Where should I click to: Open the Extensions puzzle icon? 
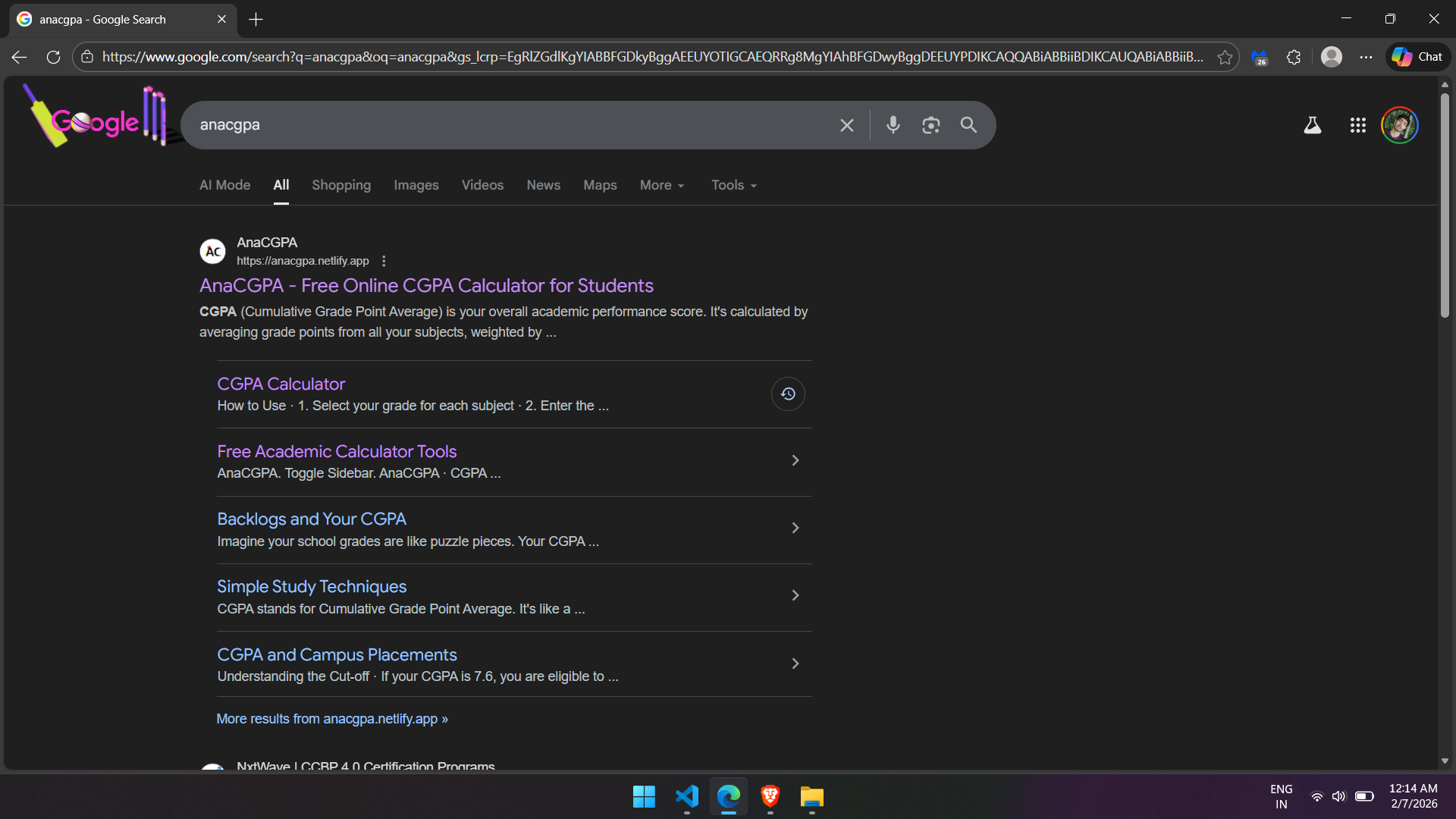1294,57
